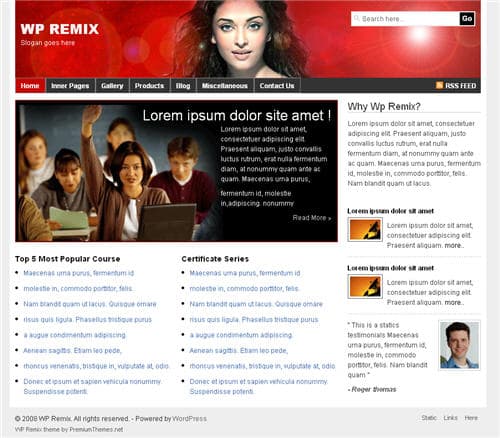The height and width of the screenshot is (438, 500).
Task: Select the Products menu item
Action: coord(149,86)
